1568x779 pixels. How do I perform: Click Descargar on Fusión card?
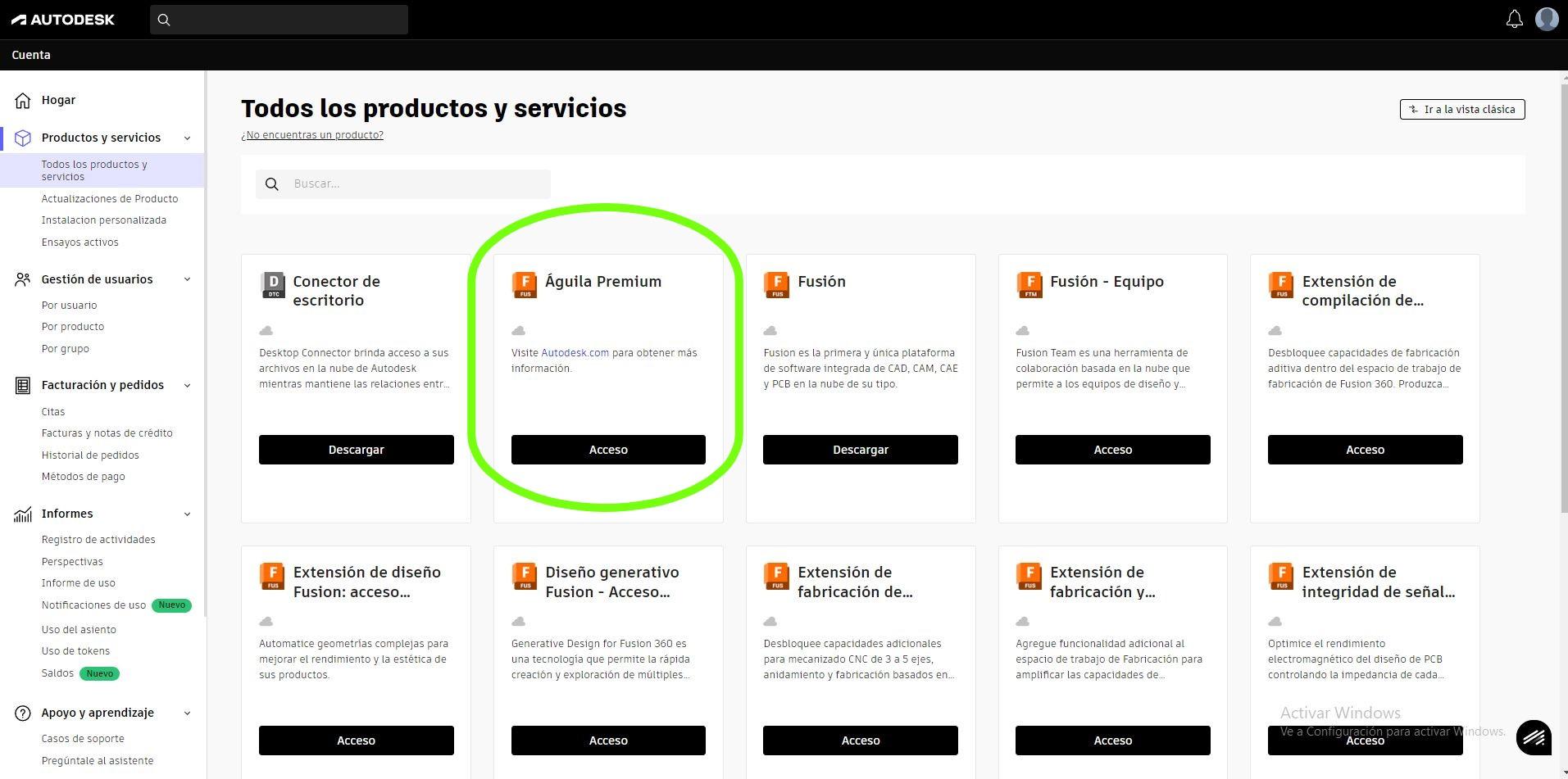click(x=861, y=450)
